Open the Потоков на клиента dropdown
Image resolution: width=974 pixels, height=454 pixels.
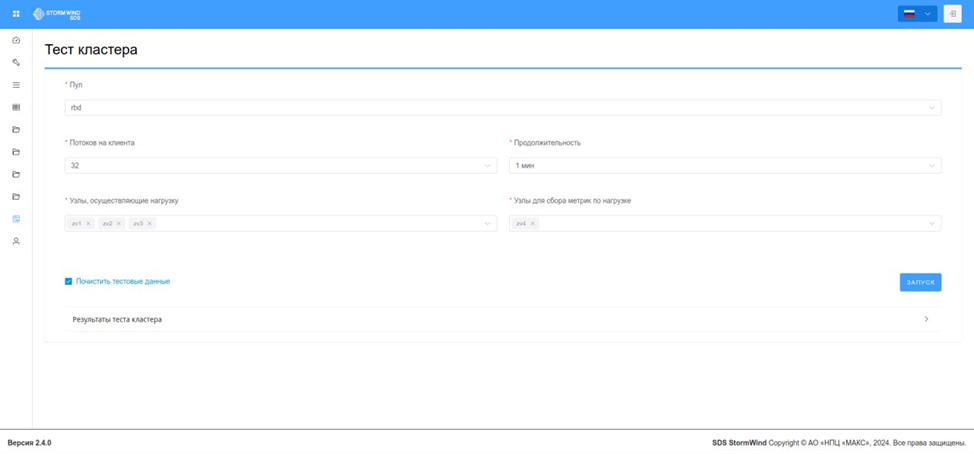281,166
